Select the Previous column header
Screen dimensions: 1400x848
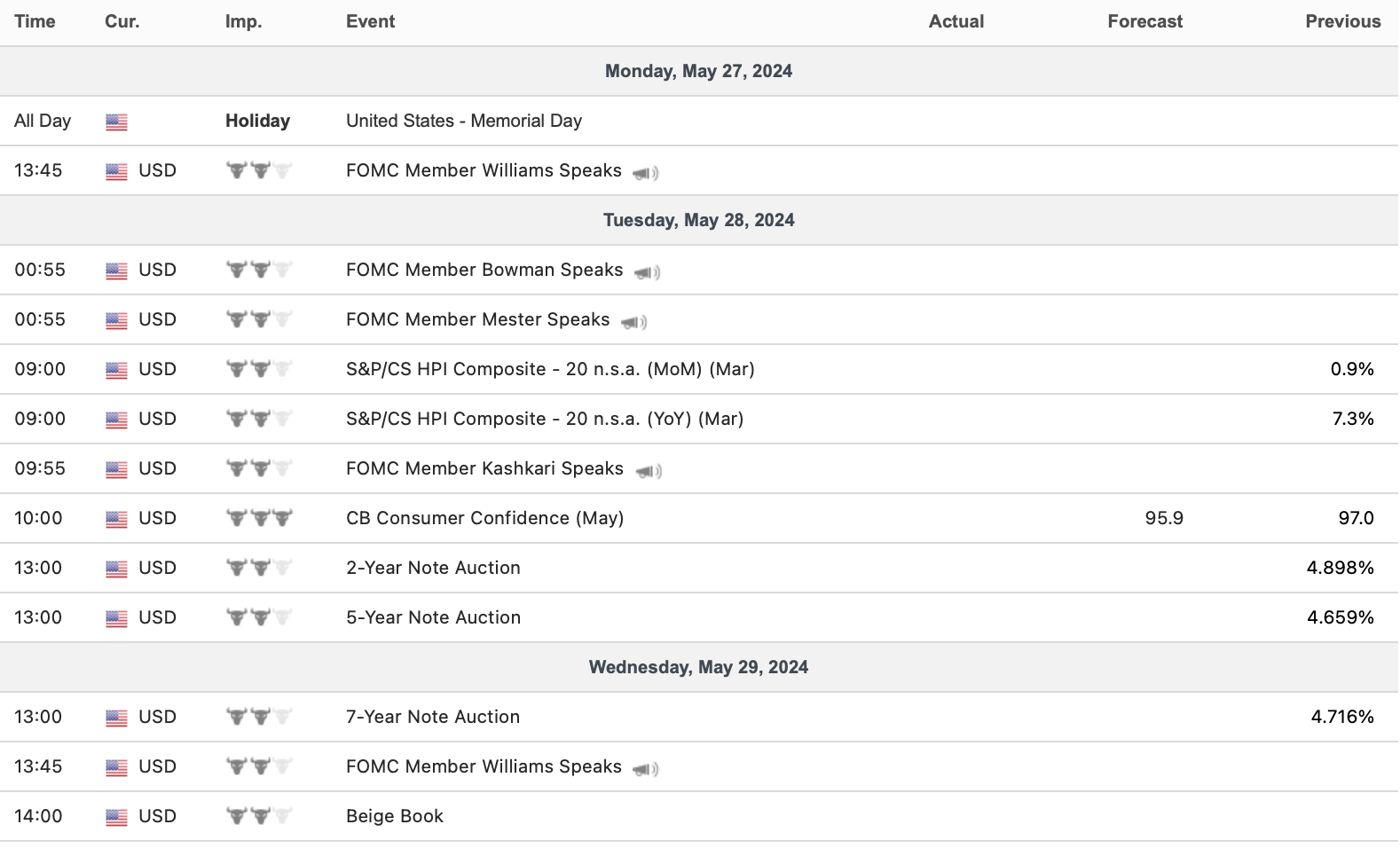pos(1342,21)
